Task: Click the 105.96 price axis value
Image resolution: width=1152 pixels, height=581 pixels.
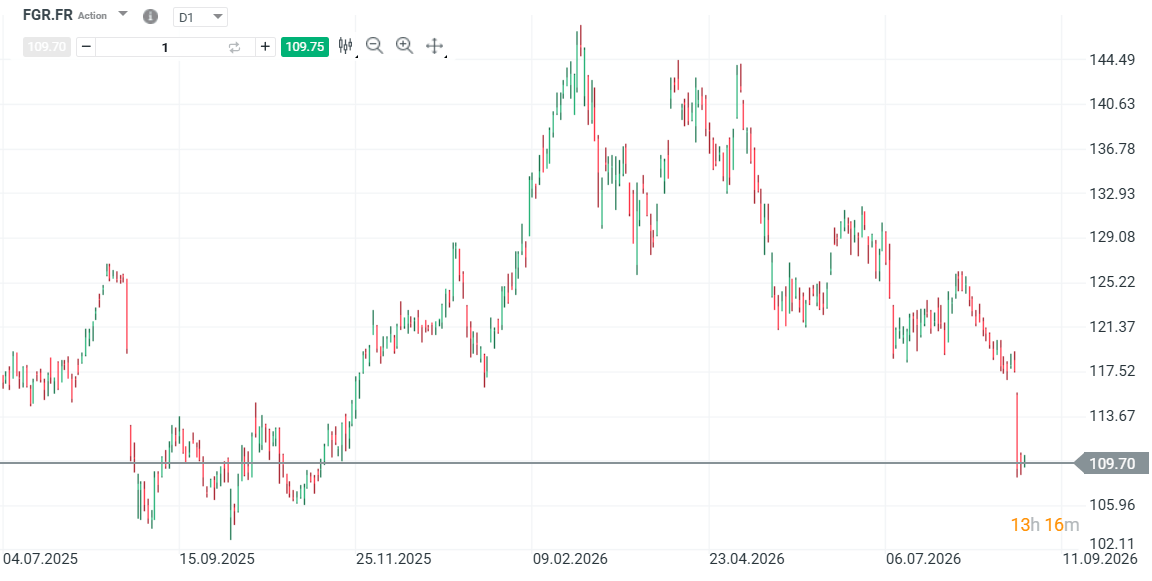Action: click(1112, 505)
